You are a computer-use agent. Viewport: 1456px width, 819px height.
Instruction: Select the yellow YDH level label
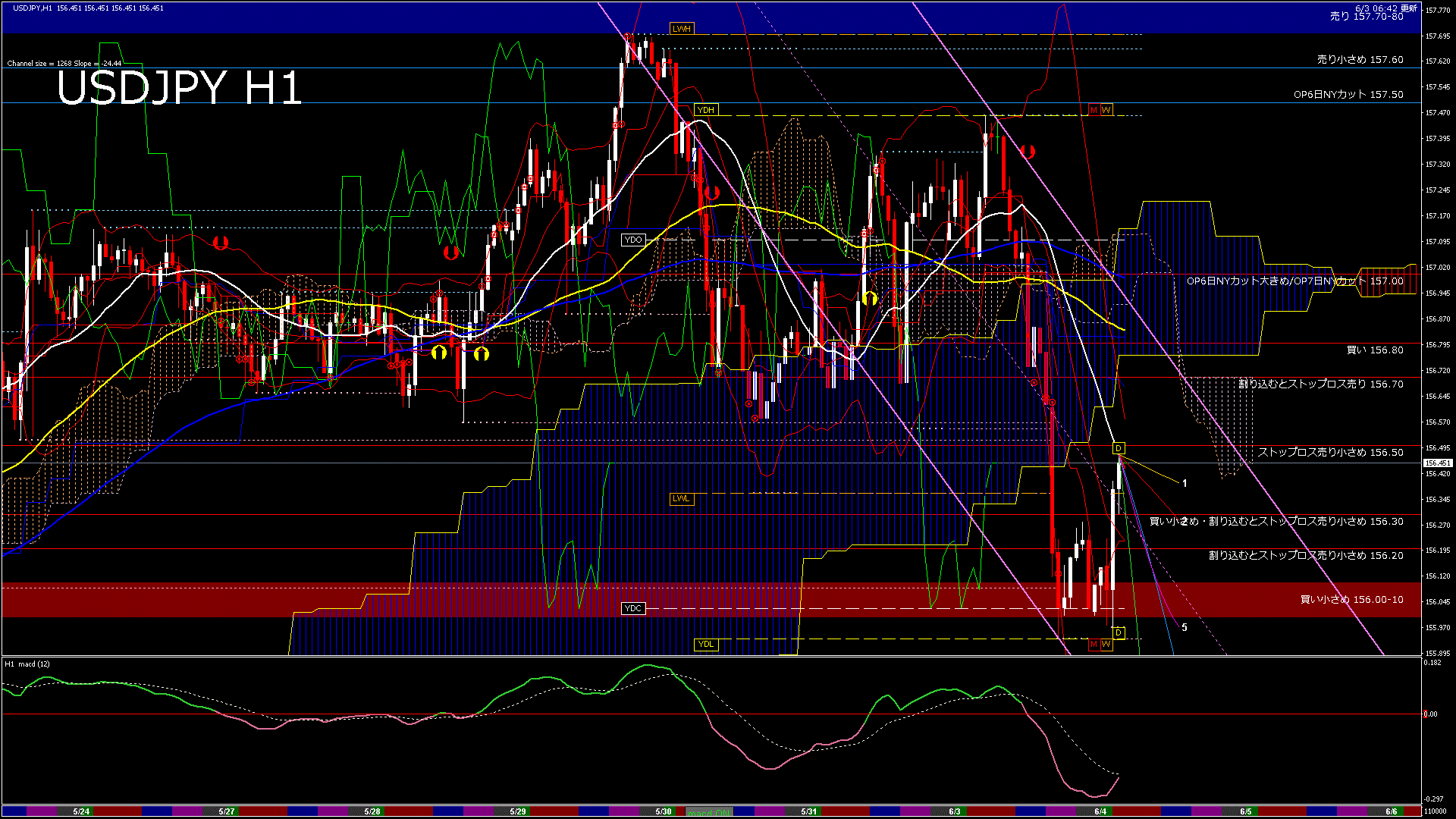(x=705, y=110)
